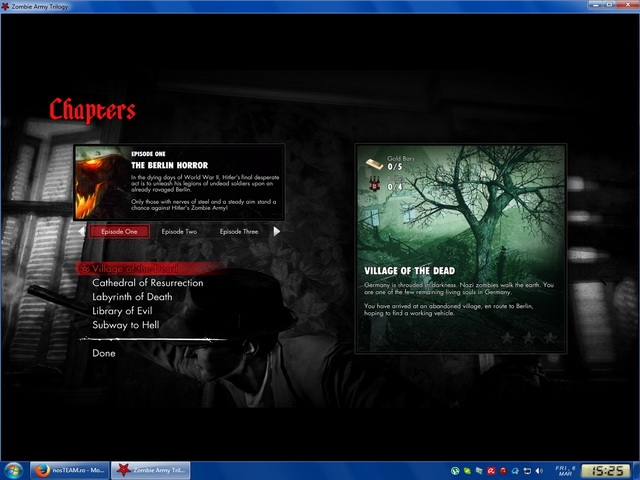Image resolution: width=640 pixels, height=480 pixels.
Task: Click the Gold Bars 0/5 counter
Action: pyautogui.click(x=395, y=167)
